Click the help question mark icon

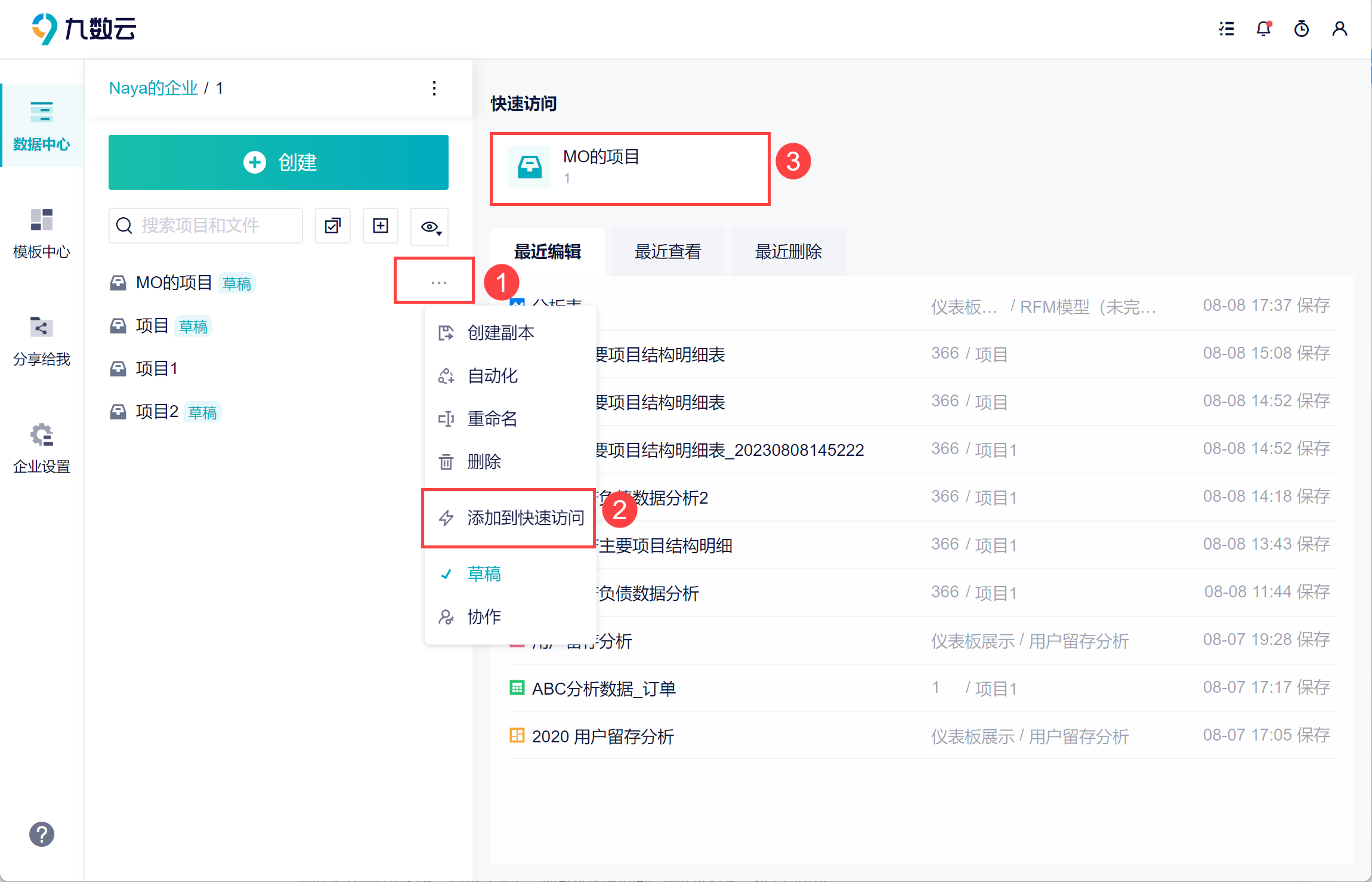click(42, 834)
